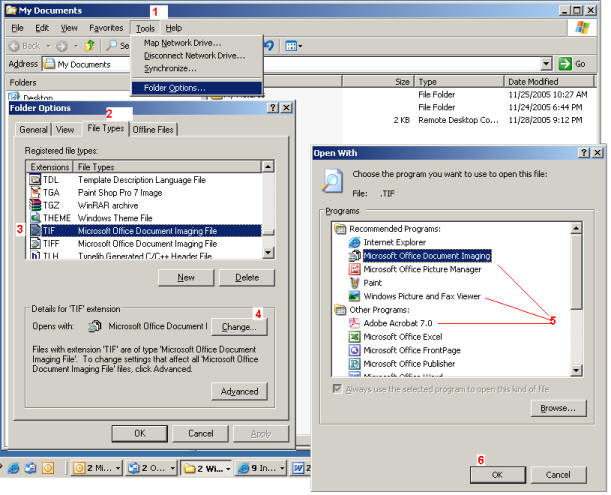Switch to the Offline Files tab
The height and width of the screenshot is (495, 611).
tap(153, 129)
